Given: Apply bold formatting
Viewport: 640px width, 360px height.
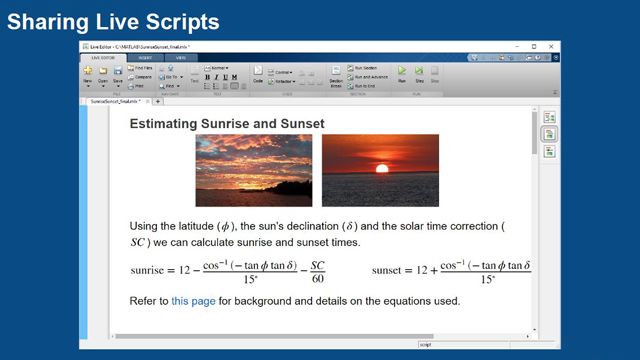Looking at the screenshot, I should 207,77.
